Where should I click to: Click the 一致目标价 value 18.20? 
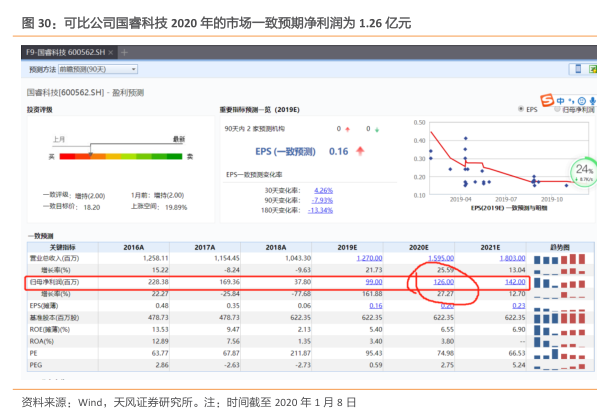point(92,208)
